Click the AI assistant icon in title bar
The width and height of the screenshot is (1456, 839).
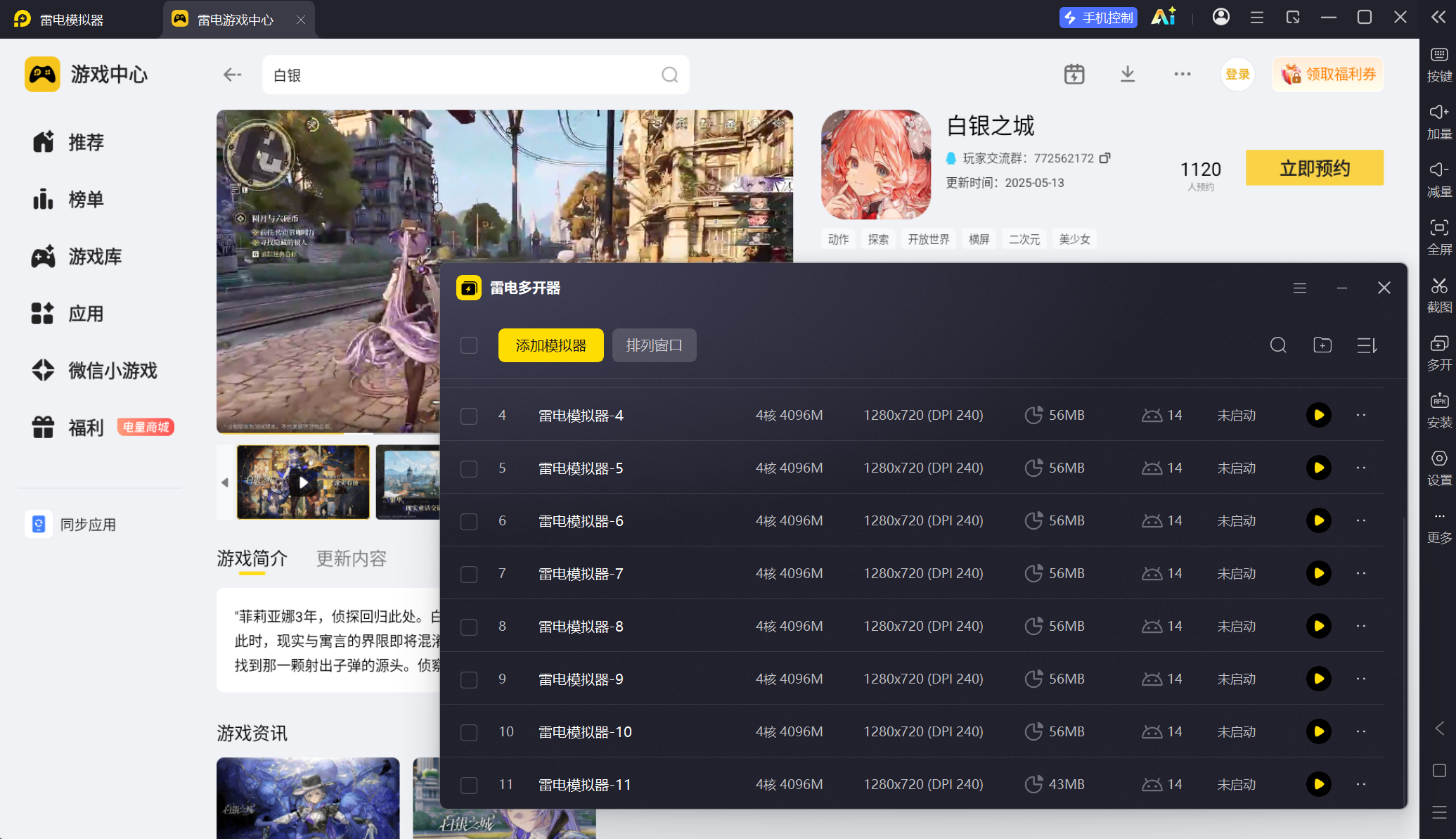pos(1163,17)
